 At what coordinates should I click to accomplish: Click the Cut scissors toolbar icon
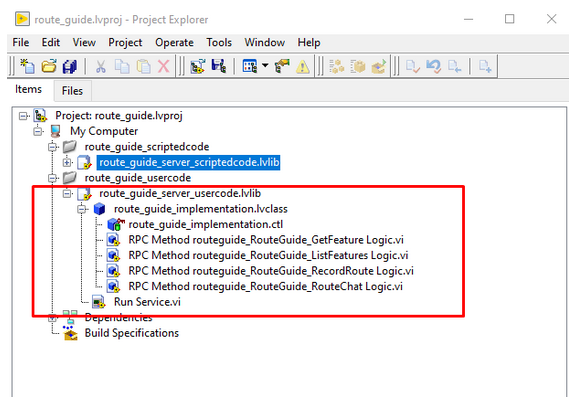(101, 66)
